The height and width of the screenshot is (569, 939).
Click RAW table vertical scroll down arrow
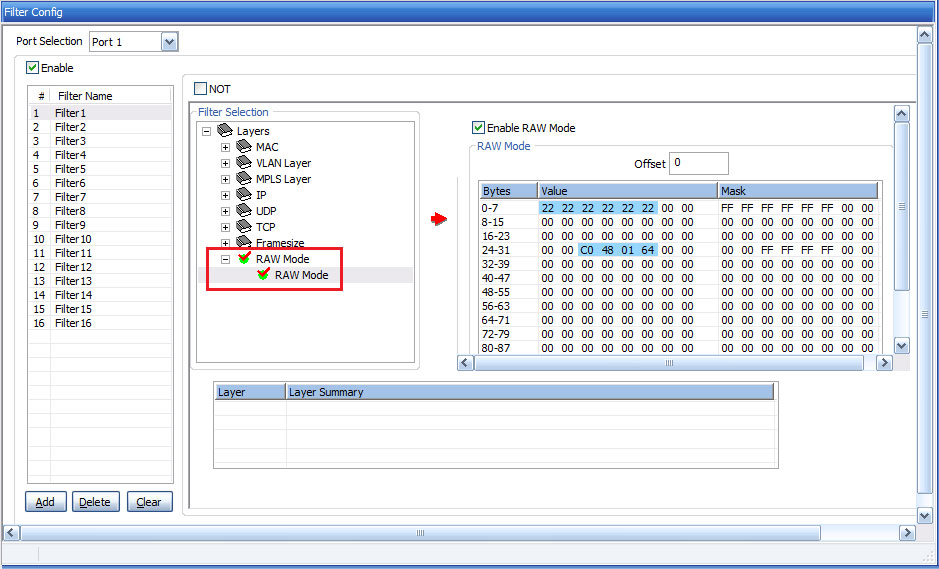click(x=901, y=346)
